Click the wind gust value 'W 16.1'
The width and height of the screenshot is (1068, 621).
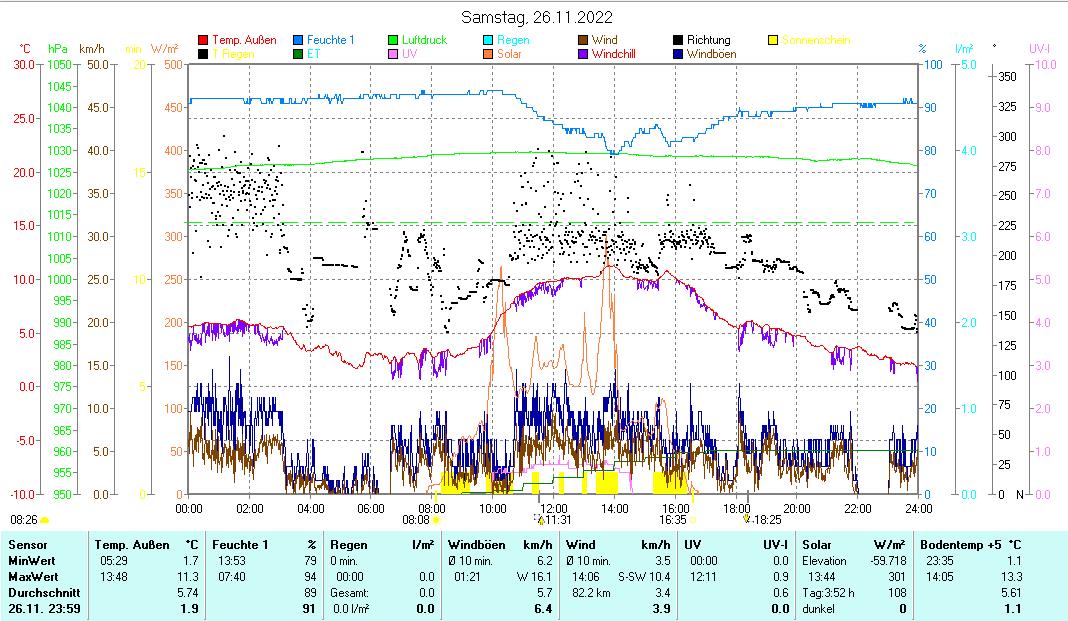[534, 577]
